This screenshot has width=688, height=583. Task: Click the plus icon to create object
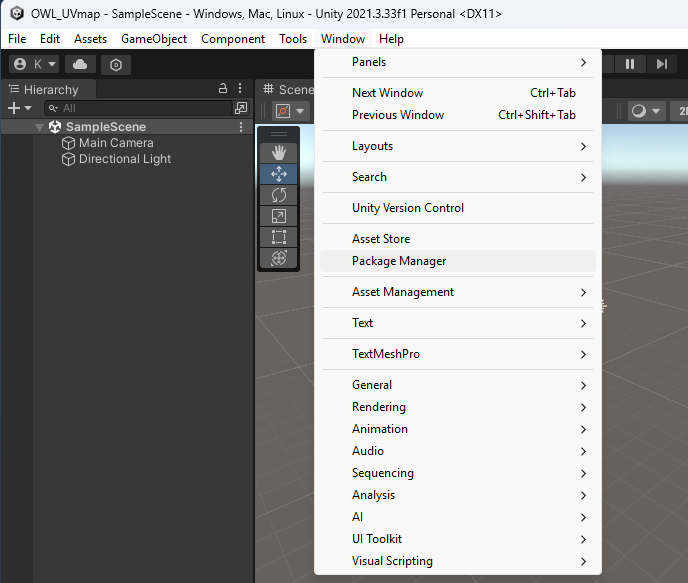[x=14, y=108]
